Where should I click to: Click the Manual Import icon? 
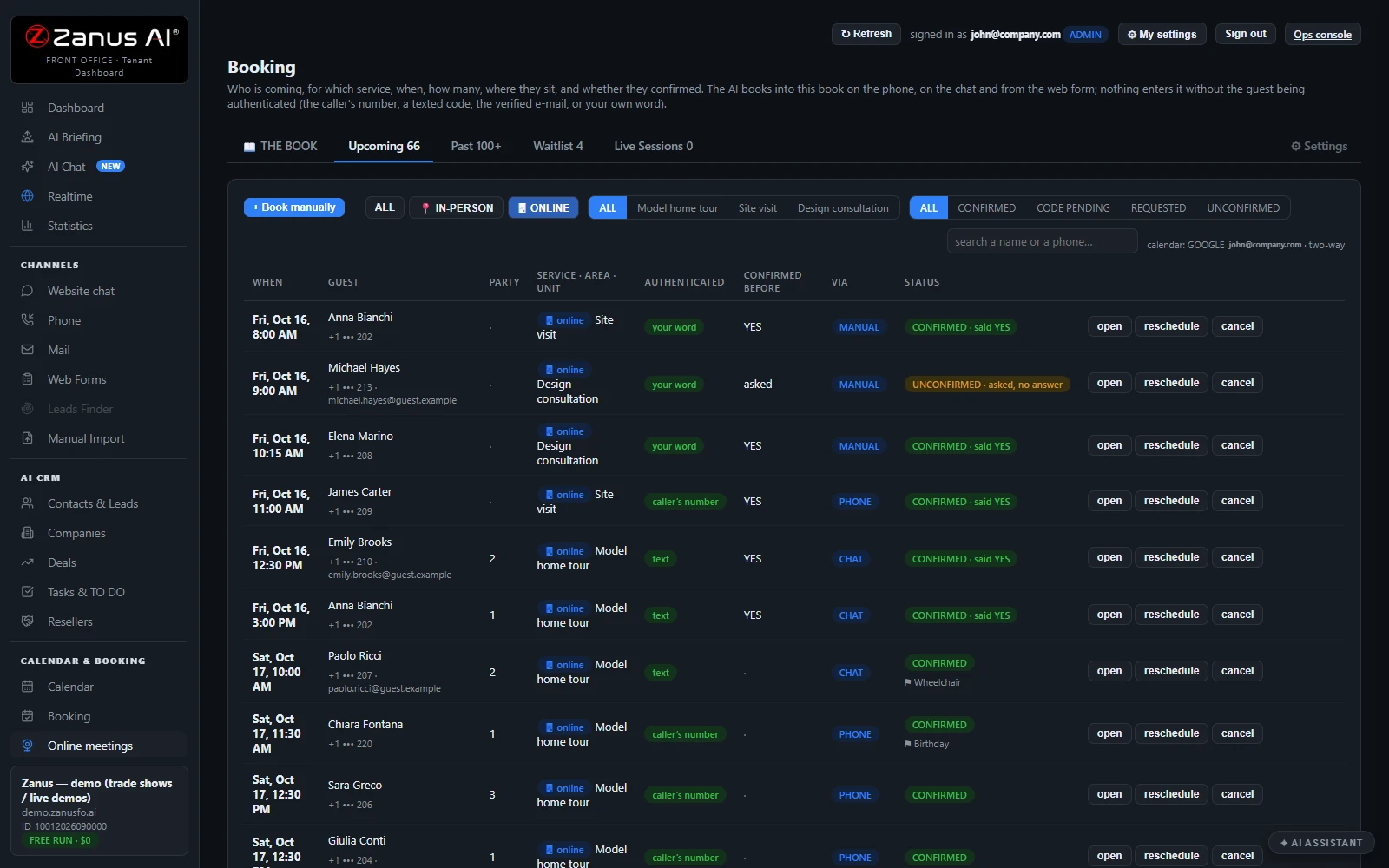(27, 438)
